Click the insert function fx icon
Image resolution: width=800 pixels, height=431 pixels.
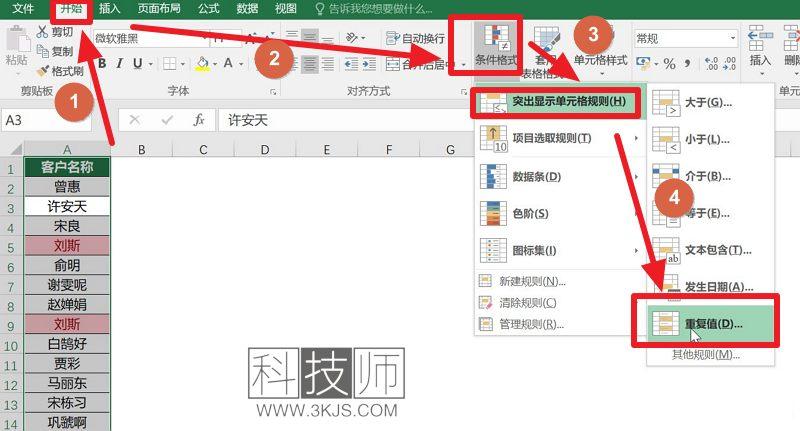point(198,120)
